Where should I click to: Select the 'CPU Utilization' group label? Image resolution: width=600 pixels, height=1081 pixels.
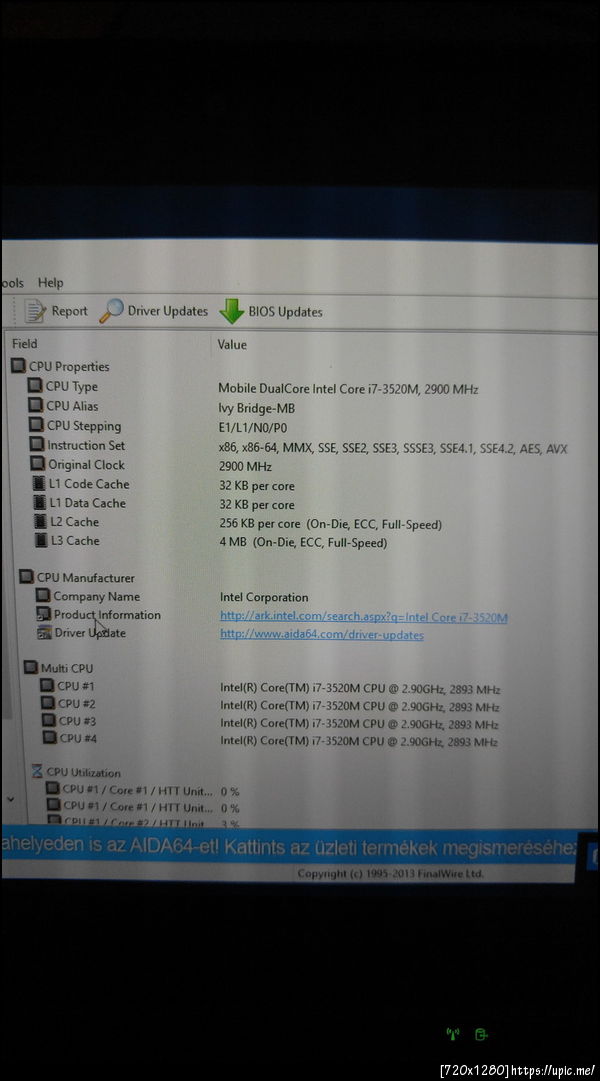tap(83, 773)
